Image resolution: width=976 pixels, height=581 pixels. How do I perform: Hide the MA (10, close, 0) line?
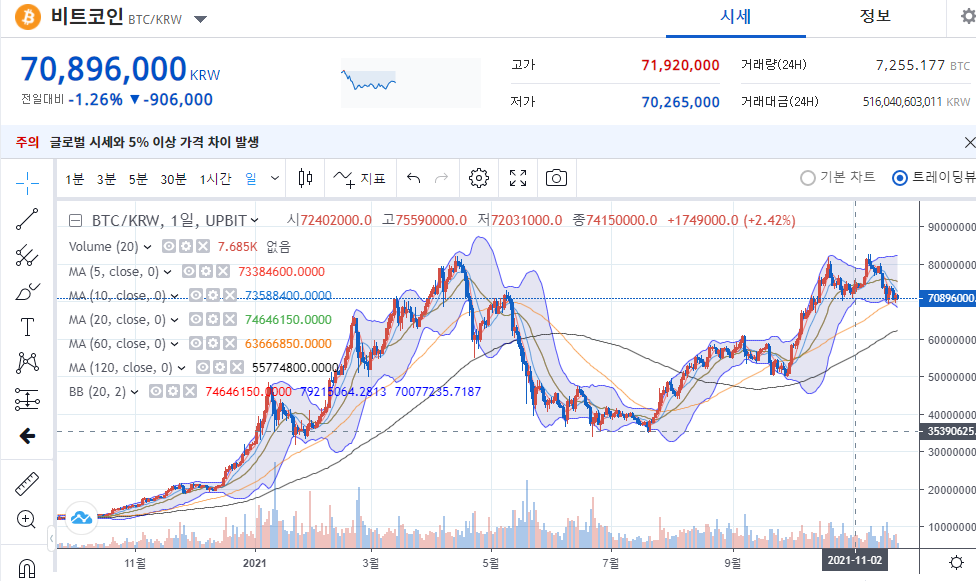(196, 295)
